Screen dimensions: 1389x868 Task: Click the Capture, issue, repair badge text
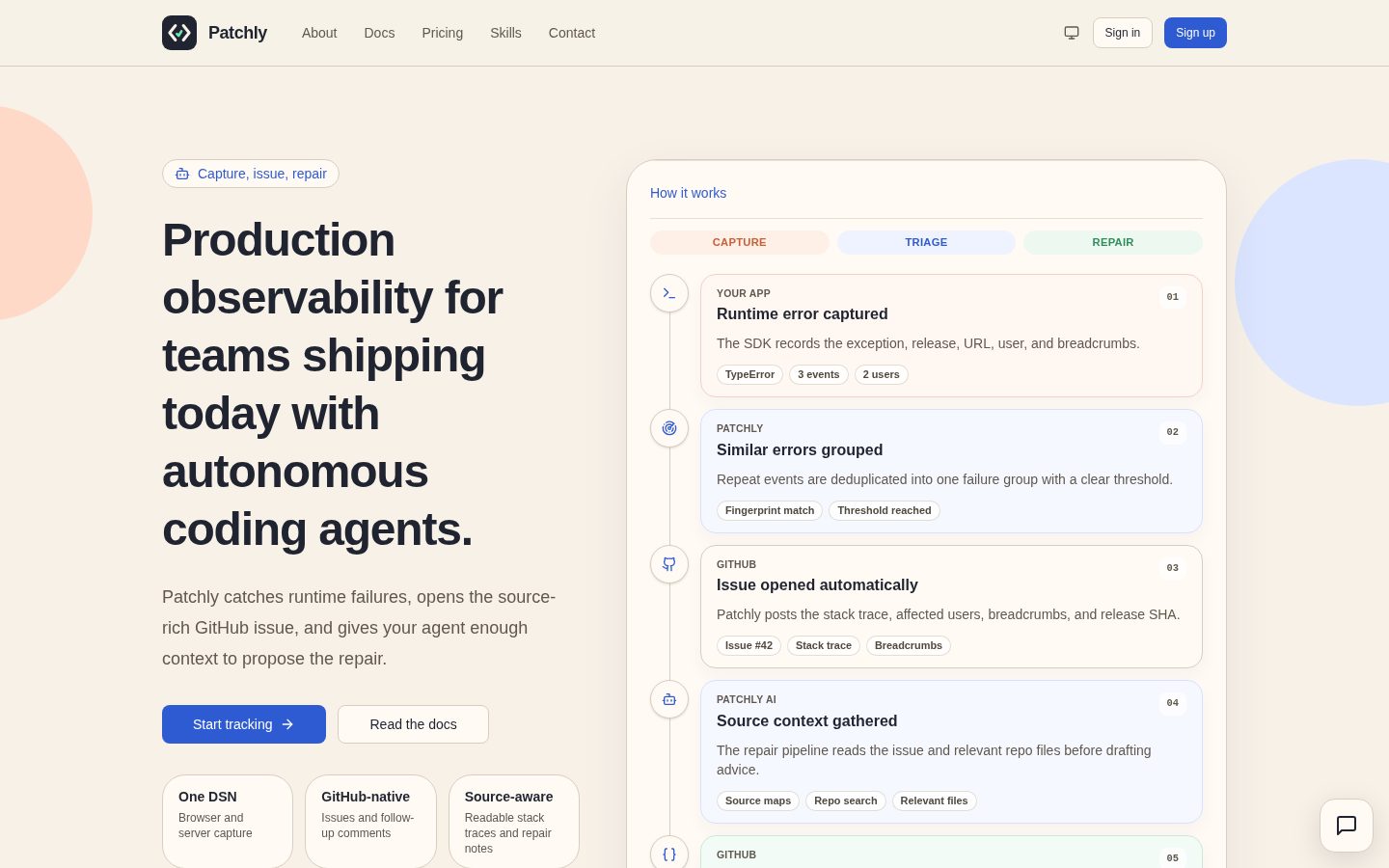pyautogui.click(x=262, y=174)
